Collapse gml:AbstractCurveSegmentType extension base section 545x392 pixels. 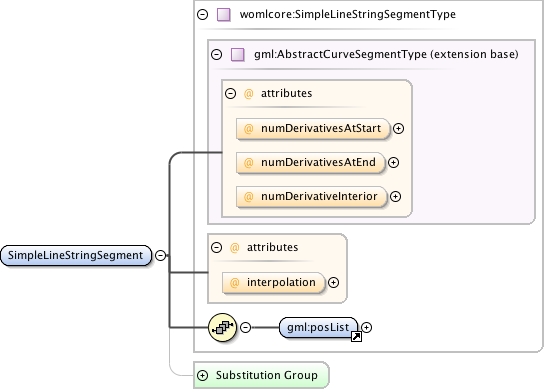click(x=217, y=54)
